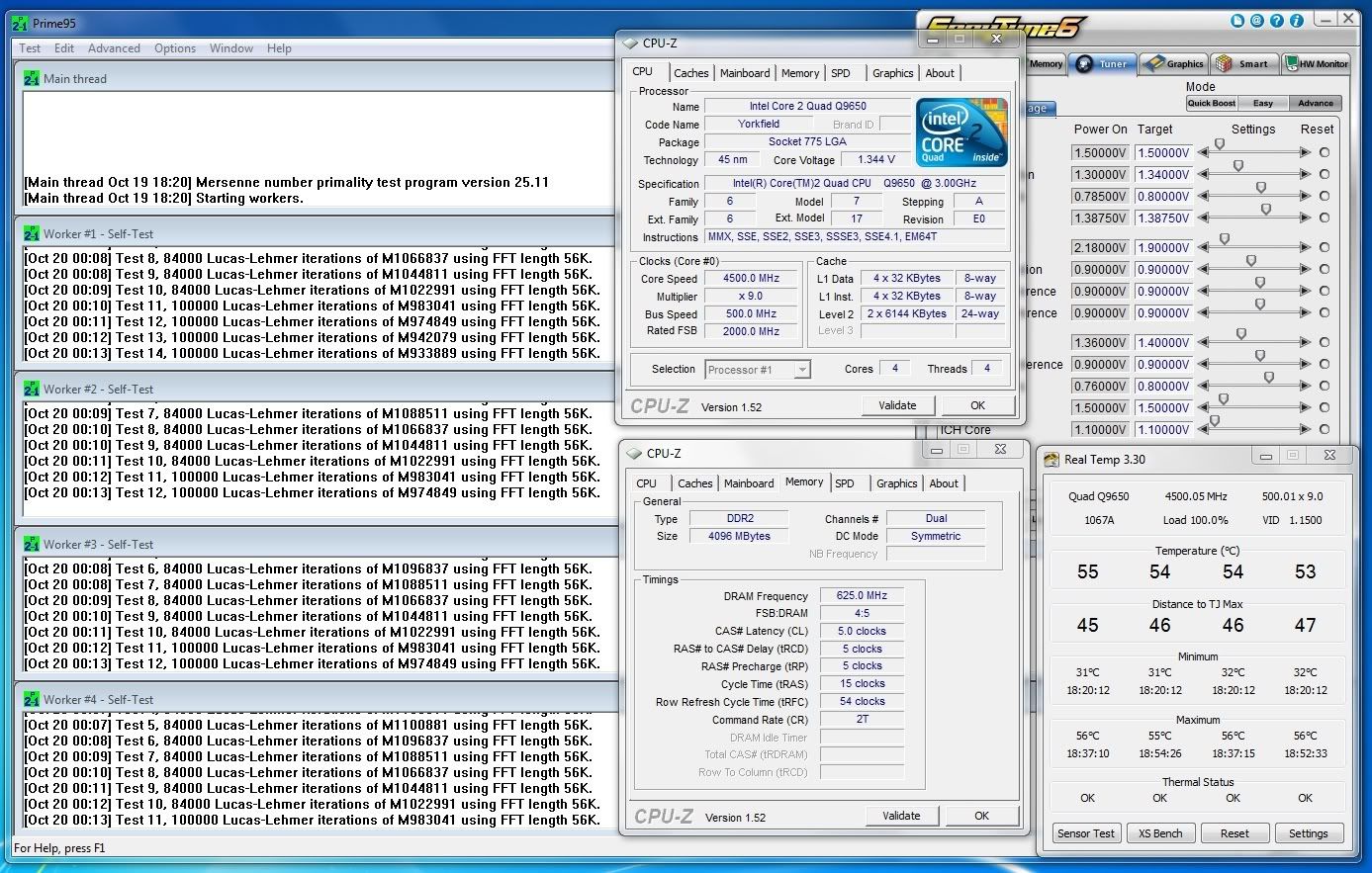Click the EasyTune6 page icon beside @
Screen dimensions: 1372x873
coord(1237,20)
